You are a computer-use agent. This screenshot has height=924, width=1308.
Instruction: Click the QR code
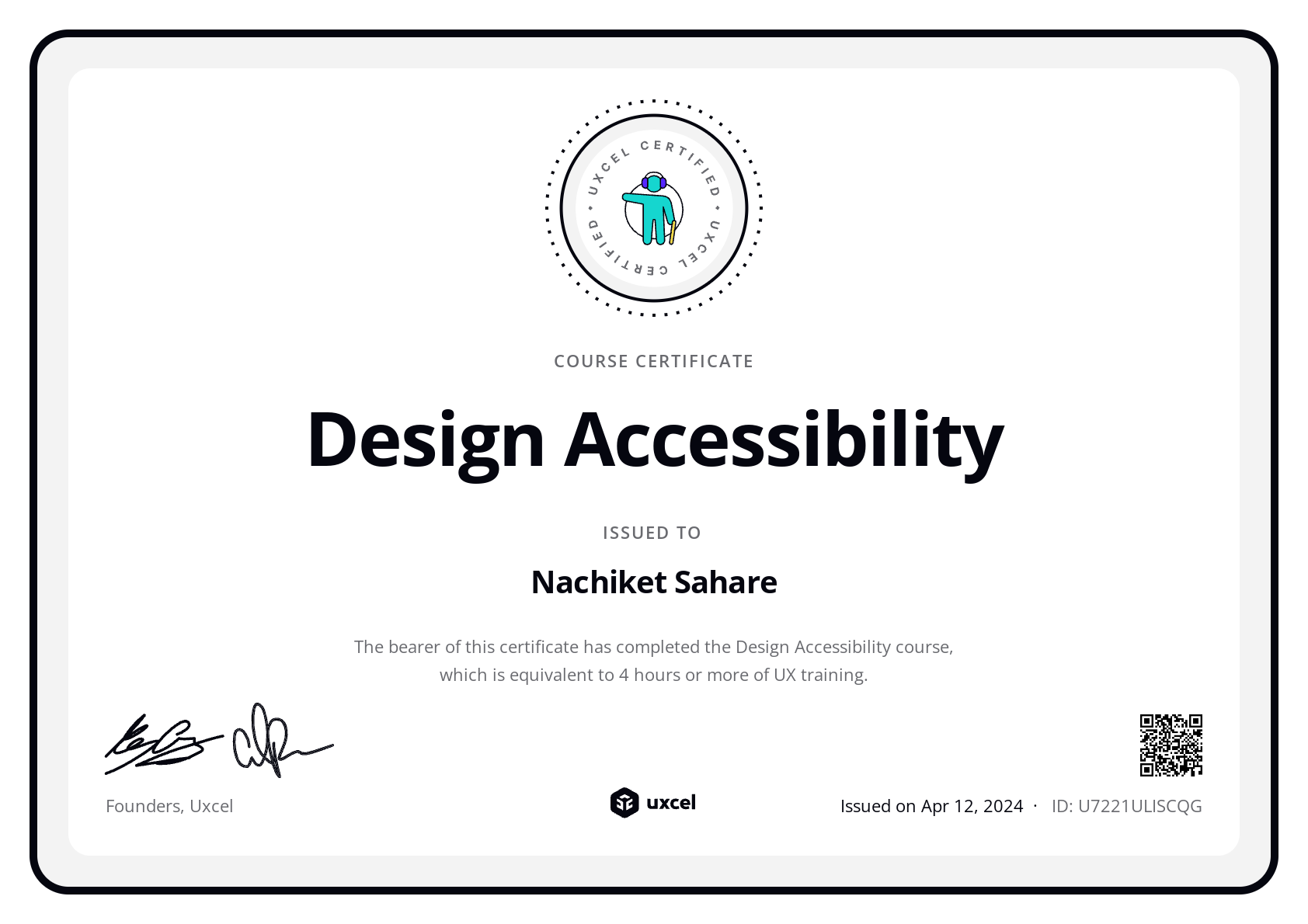point(1171,745)
